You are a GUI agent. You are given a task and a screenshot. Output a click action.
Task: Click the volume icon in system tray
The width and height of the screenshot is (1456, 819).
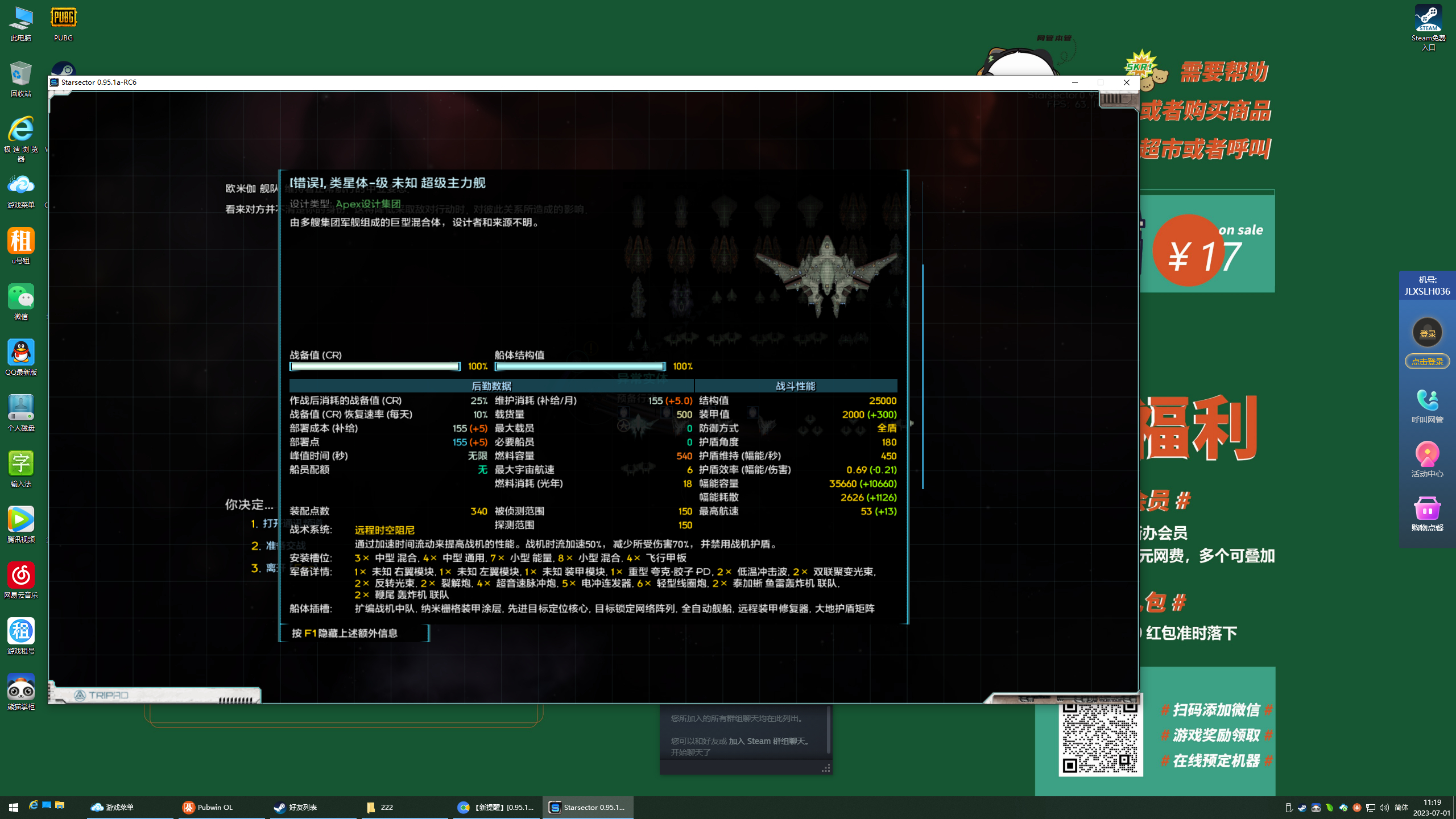[1384, 808]
